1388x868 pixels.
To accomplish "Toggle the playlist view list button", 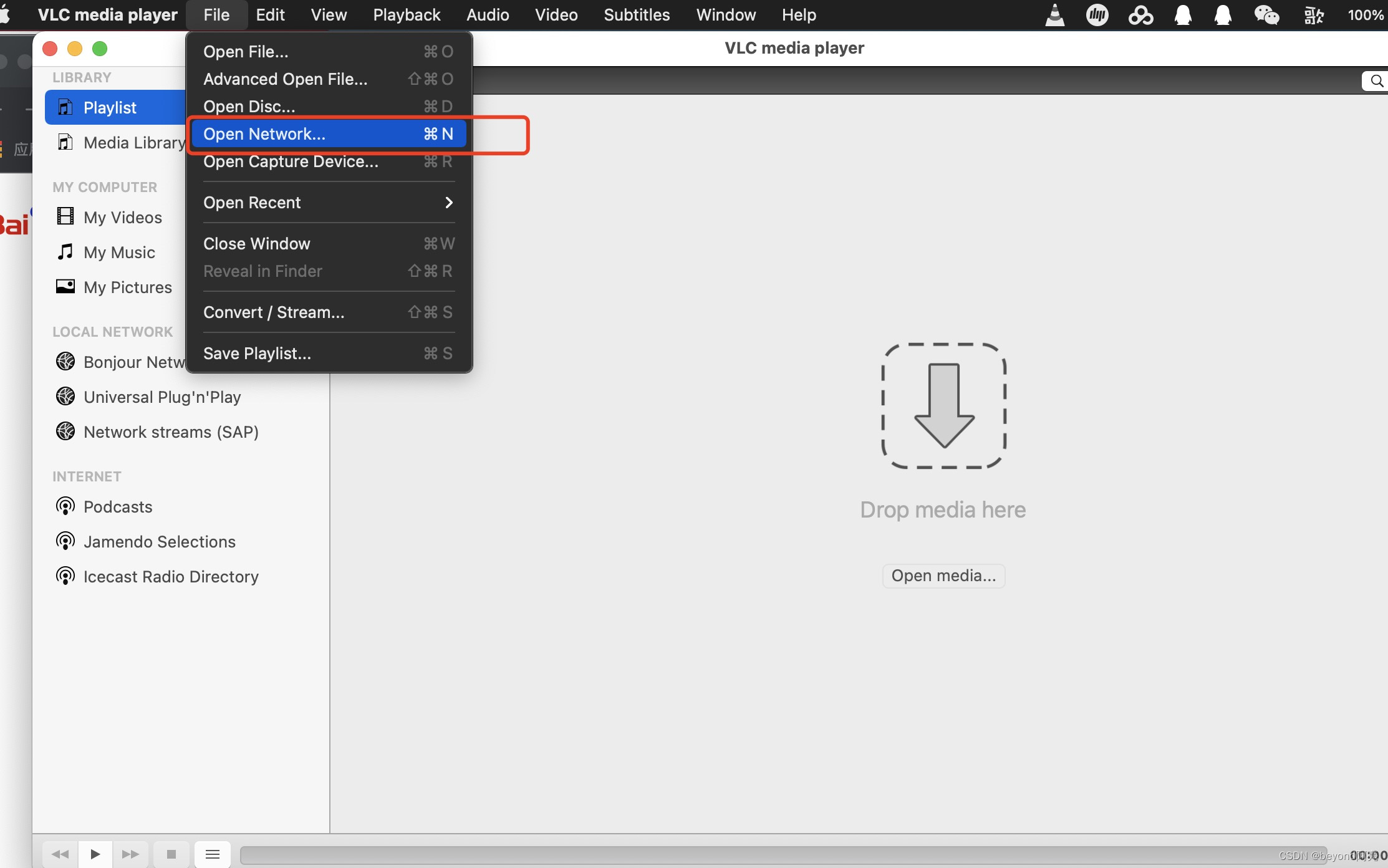I will (212, 854).
